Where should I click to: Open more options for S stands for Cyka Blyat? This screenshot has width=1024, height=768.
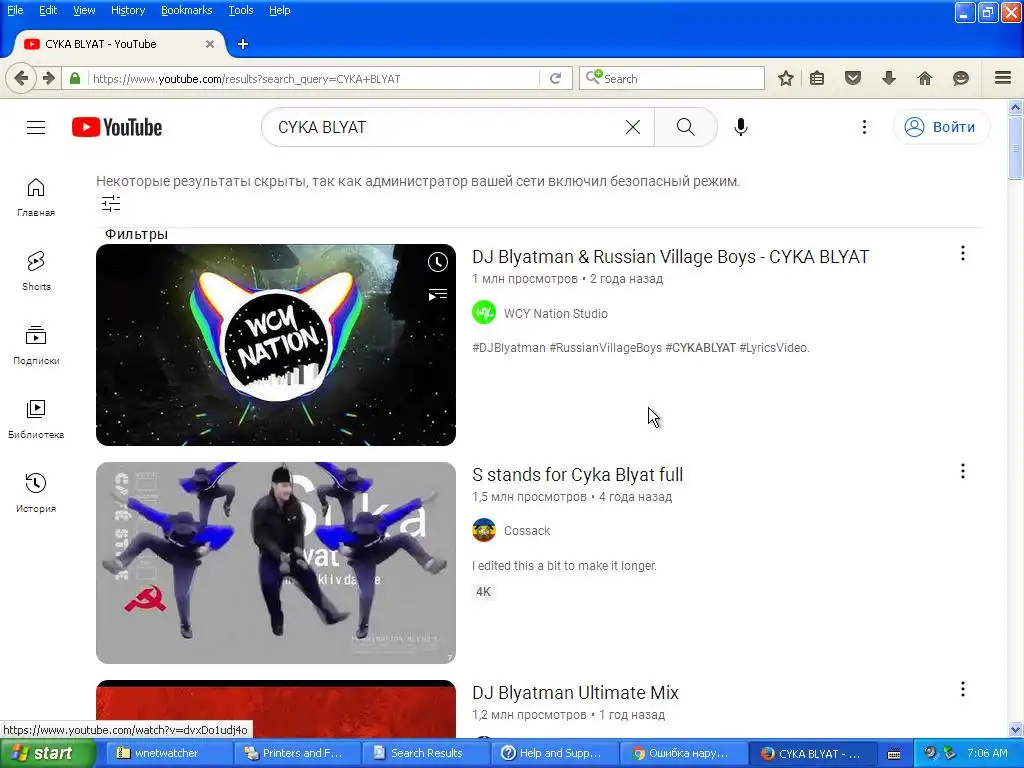point(963,472)
